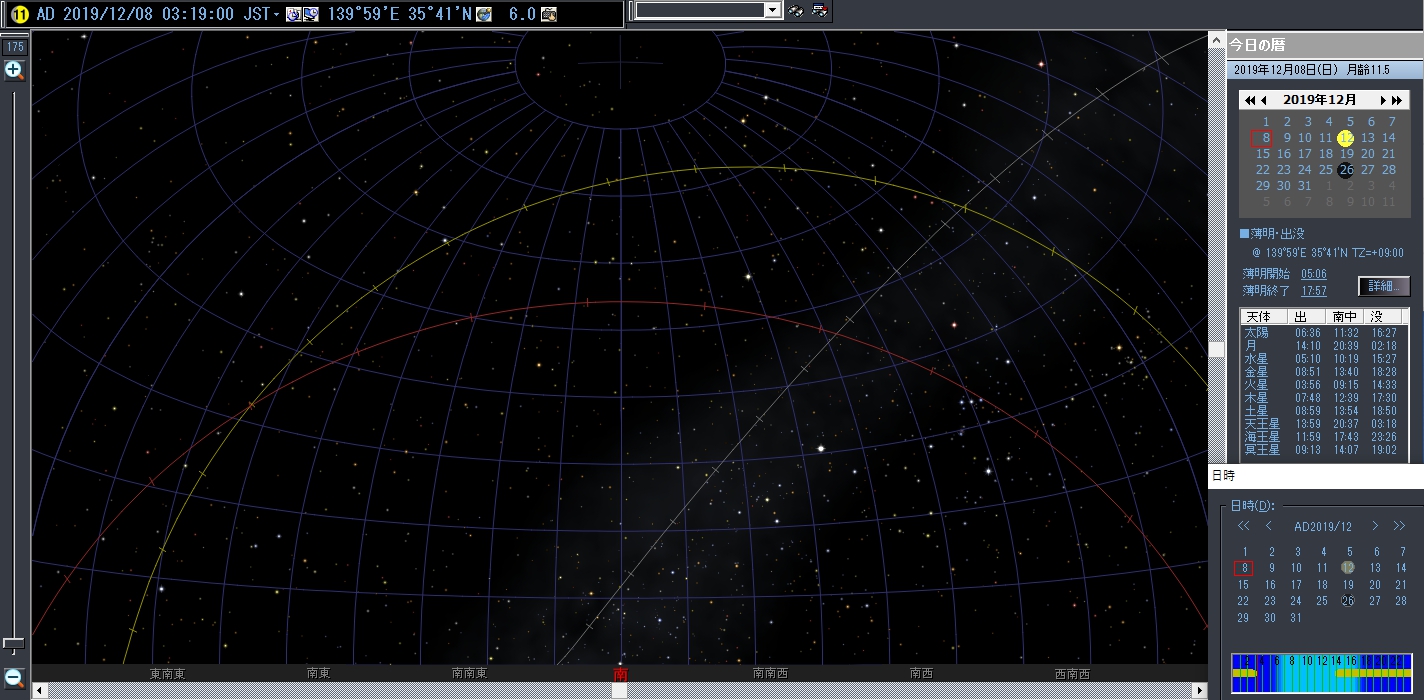The image size is (1424, 700).
Task: Click the camera icon beside magnitude 6.0
Action: pyautogui.click(x=549, y=14)
